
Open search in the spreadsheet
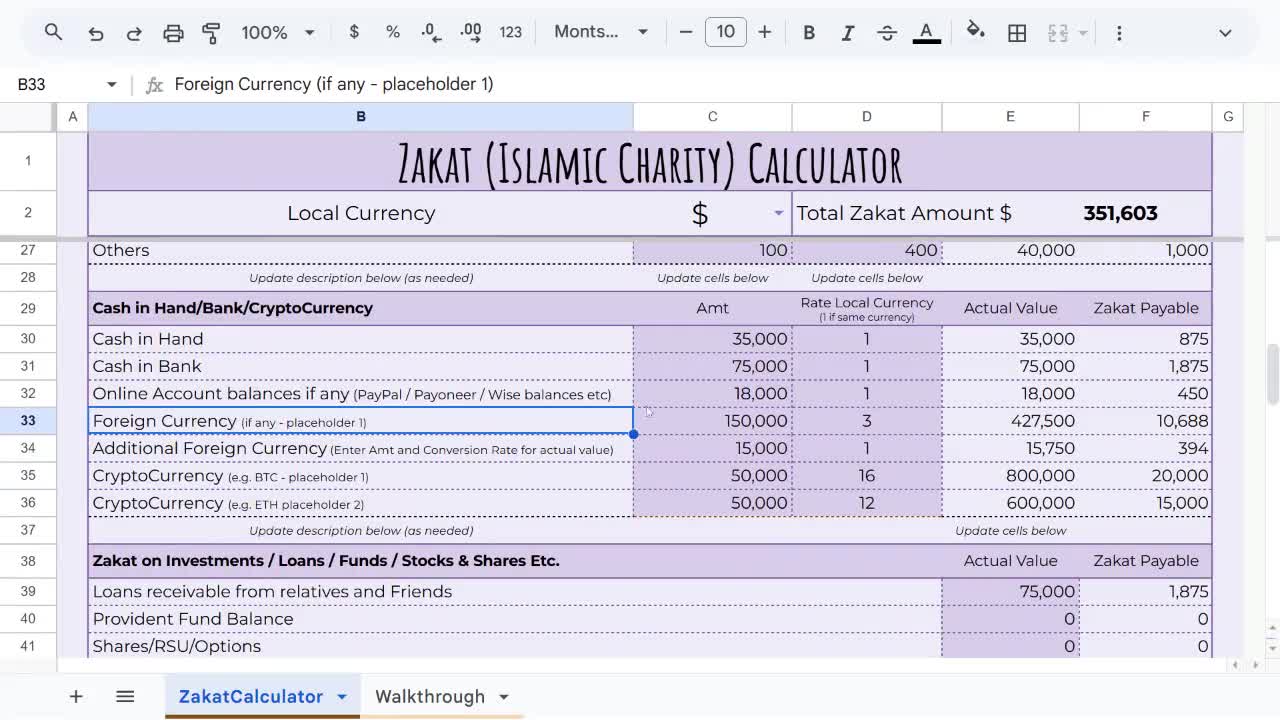[53, 32]
